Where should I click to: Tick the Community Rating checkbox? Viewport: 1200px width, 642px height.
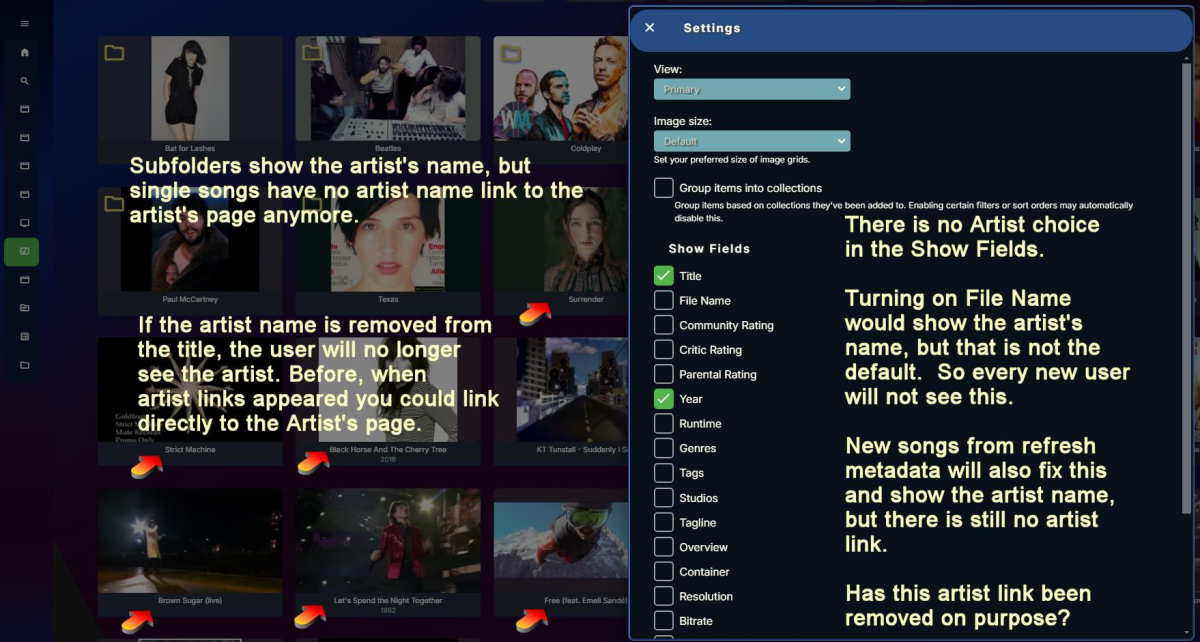pyautogui.click(x=664, y=325)
